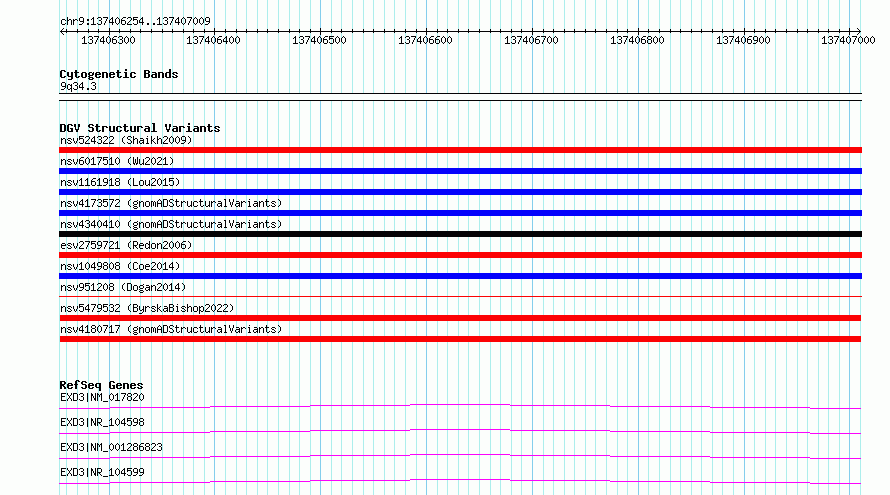The height and width of the screenshot is (495, 890).
Task: Click the blue bar for nsv1161918
Action: click(x=460, y=192)
